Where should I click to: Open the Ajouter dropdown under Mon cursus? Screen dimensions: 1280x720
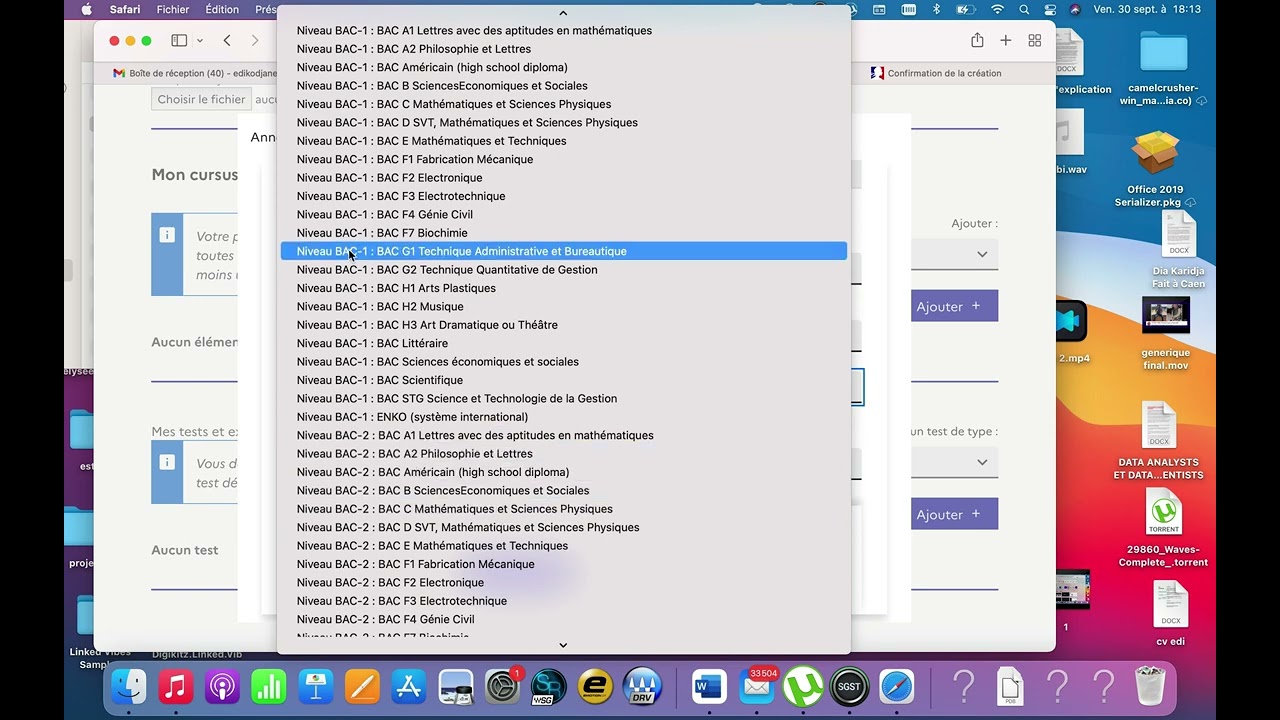[955, 254]
